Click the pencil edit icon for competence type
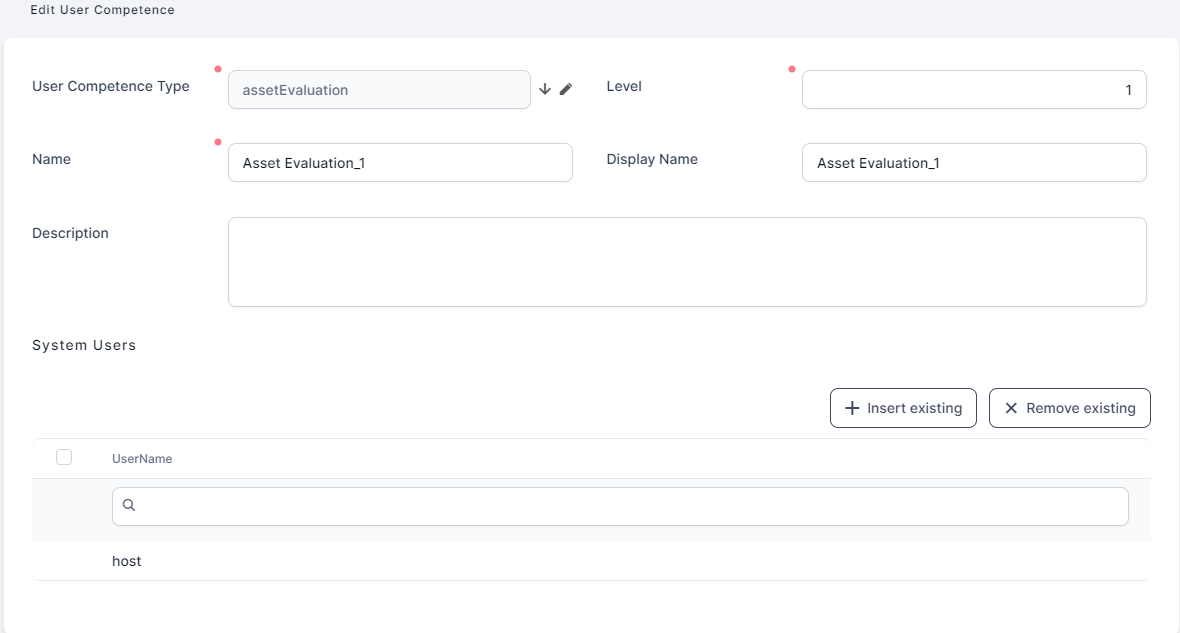The height and width of the screenshot is (633, 1180). pos(566,89)
